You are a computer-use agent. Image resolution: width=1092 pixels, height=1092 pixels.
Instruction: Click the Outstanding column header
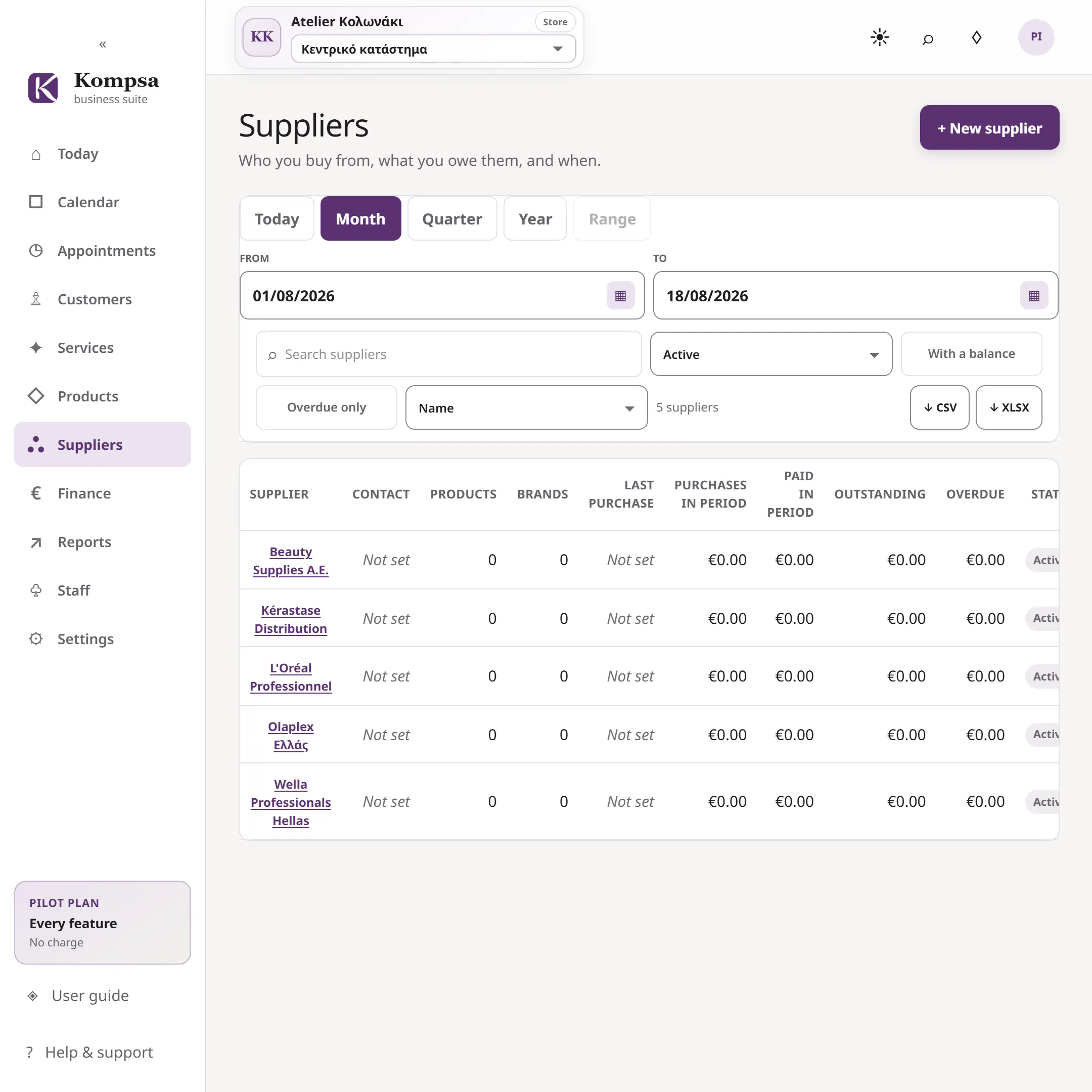[x=880, y=494]
